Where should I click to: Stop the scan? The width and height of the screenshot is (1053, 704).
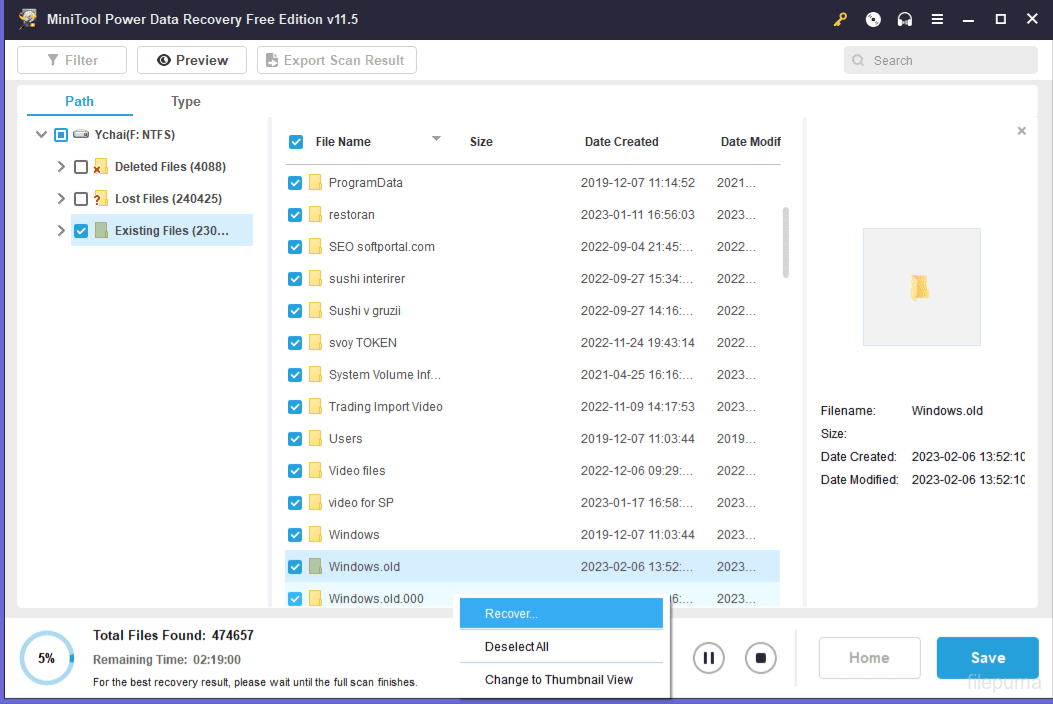760,658
